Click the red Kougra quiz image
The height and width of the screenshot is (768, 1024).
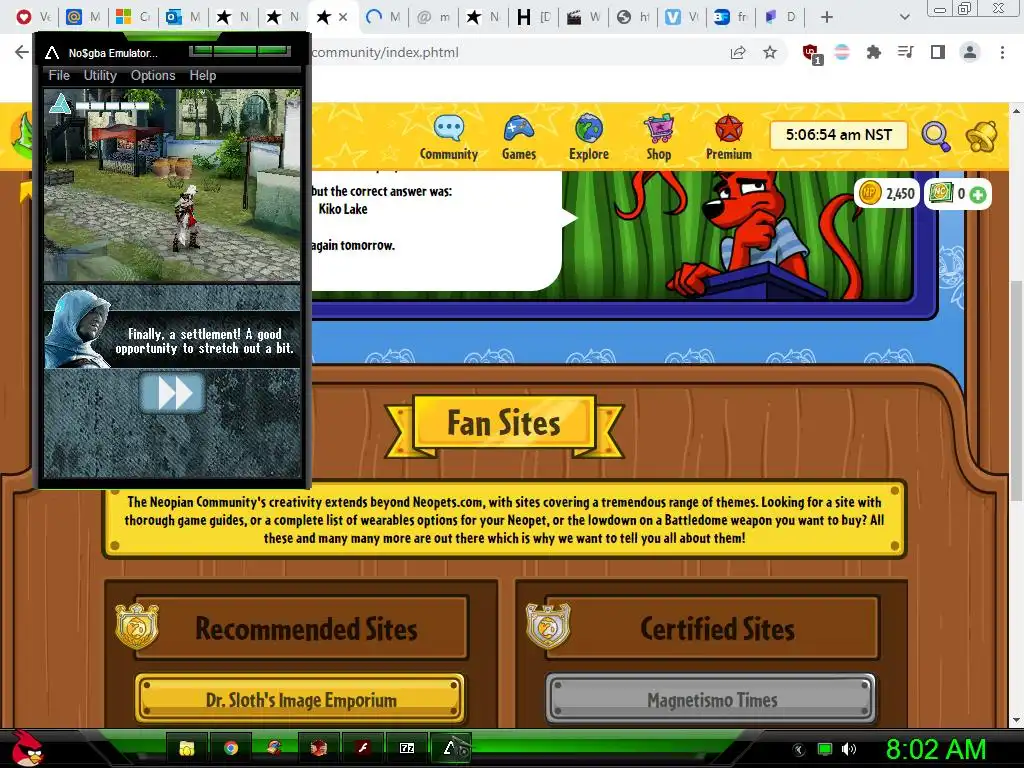[x=737, y=235]
